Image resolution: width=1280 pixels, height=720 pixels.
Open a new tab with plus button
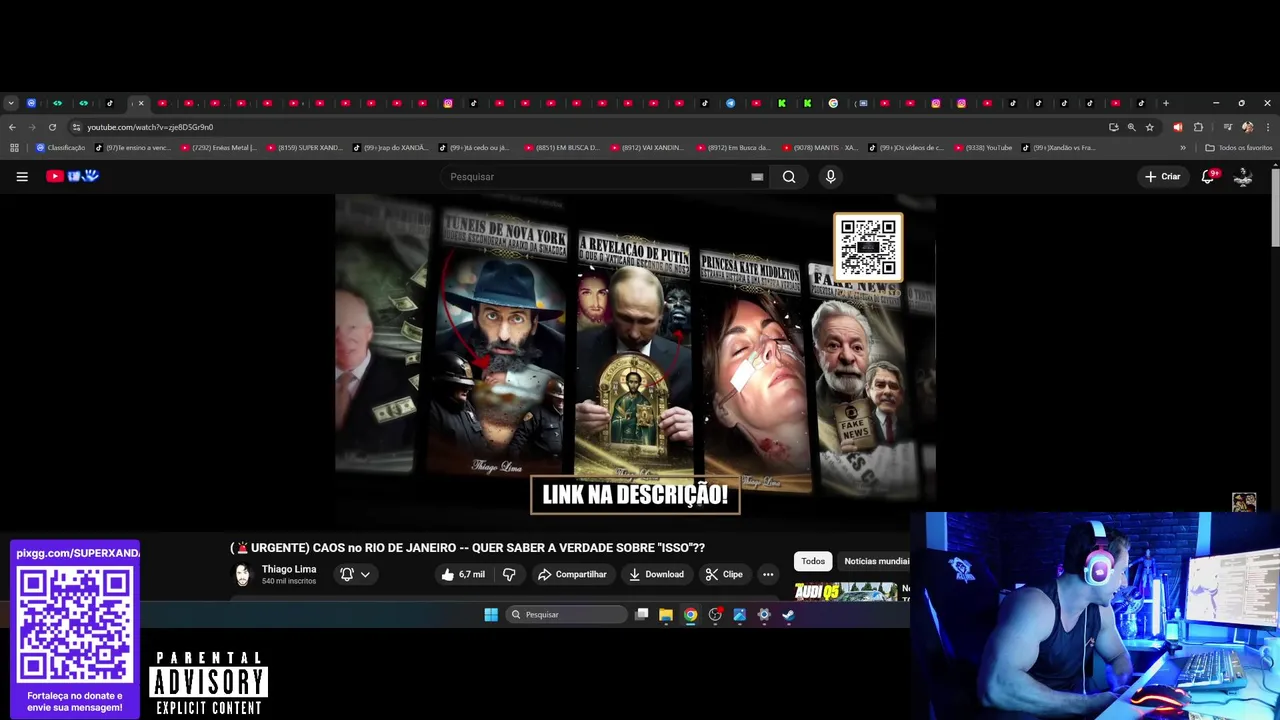pos(1165,103)
